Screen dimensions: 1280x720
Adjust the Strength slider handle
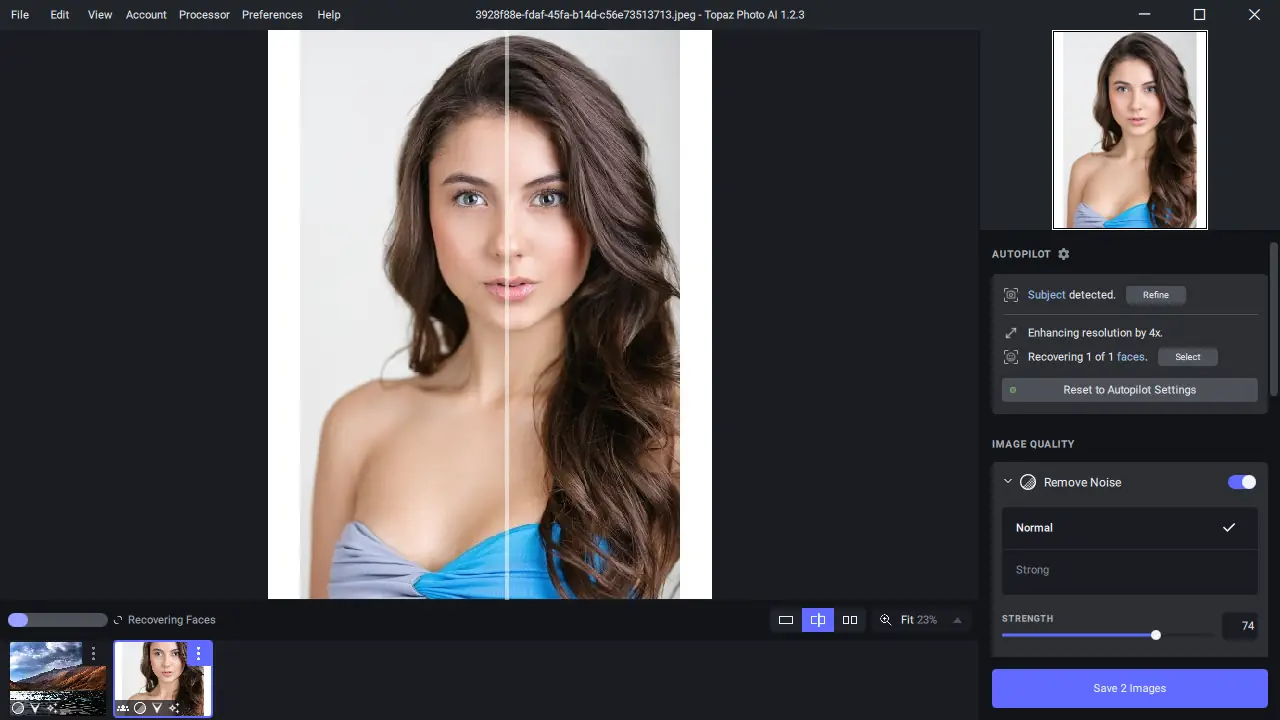1156,635
